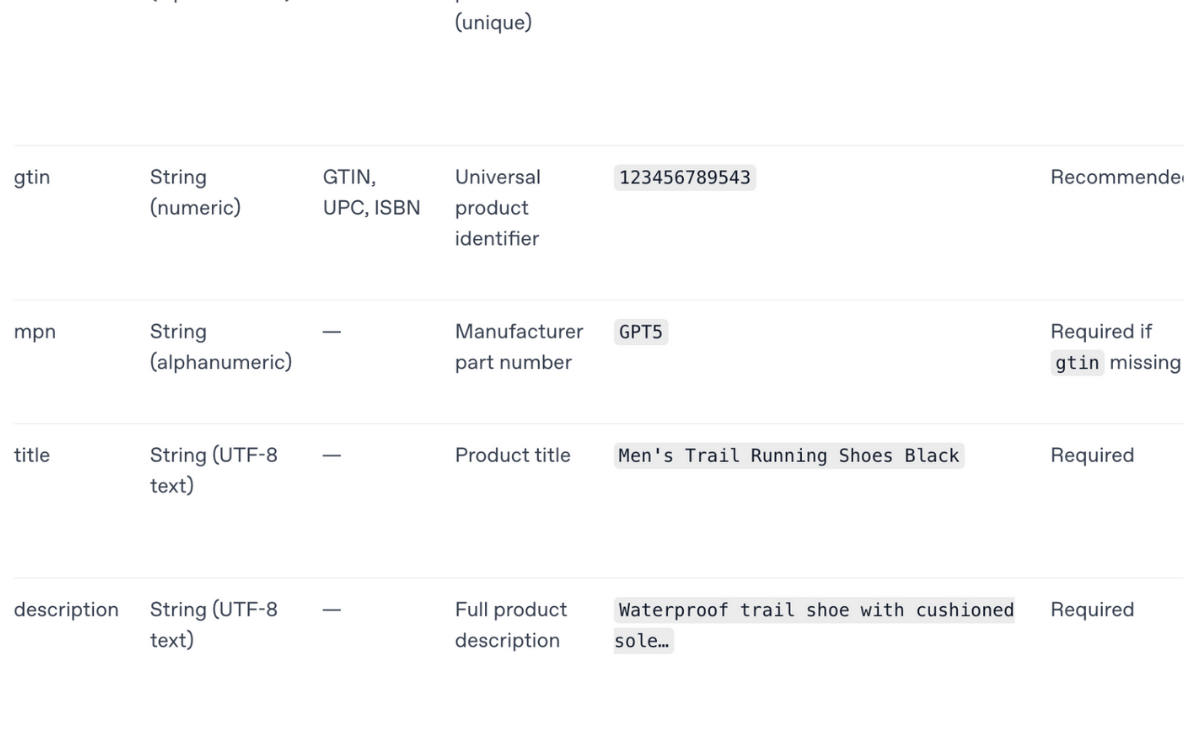Select the 'Waterproof trail shoe' example code
The image size is (1200, 735).
pos(815,610)
